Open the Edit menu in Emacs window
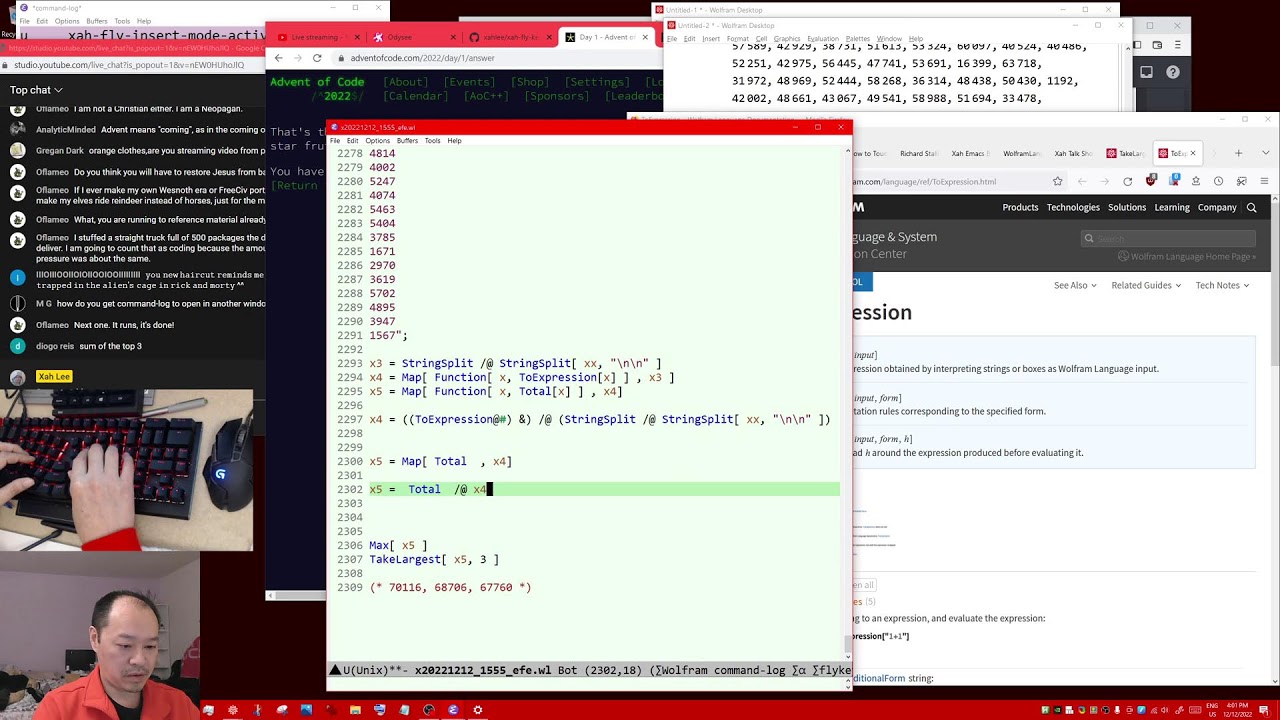1280x720 pixels. [x=352, y=141]
